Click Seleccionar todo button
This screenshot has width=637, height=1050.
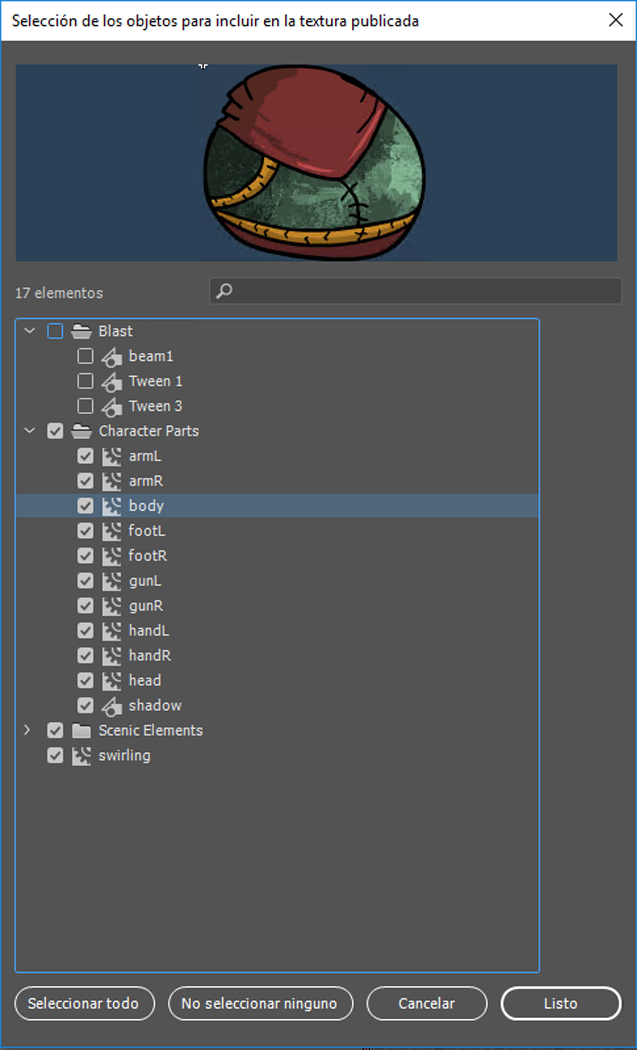point(84,1004)
